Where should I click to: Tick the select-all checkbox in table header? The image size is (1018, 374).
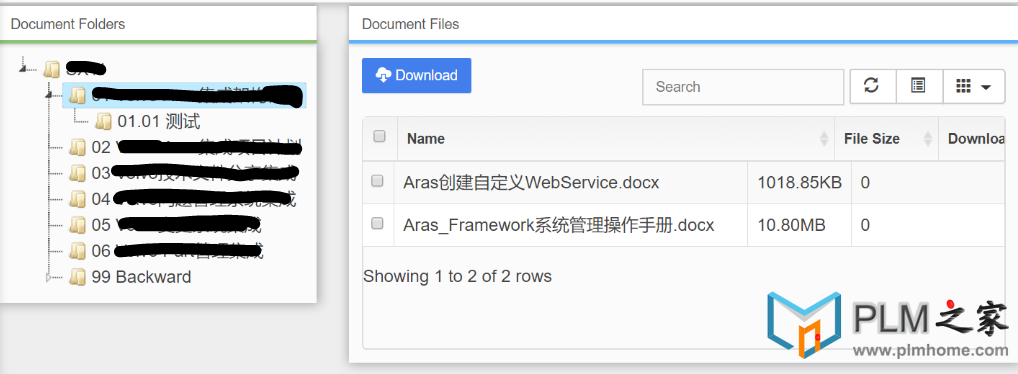point(379,136)
